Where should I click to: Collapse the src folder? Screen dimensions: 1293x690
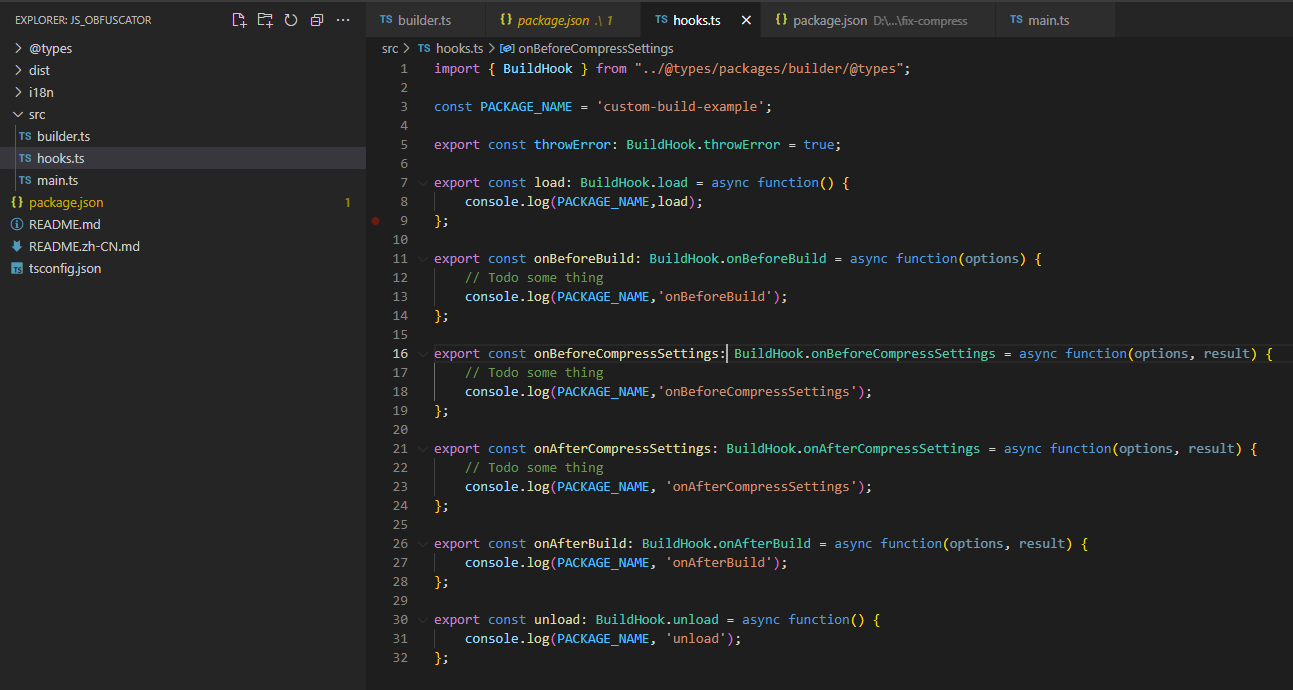(37, 114)
